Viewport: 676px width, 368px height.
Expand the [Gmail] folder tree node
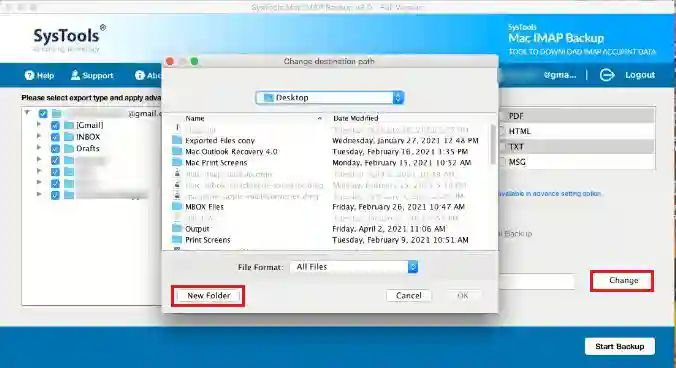point(39,125)
